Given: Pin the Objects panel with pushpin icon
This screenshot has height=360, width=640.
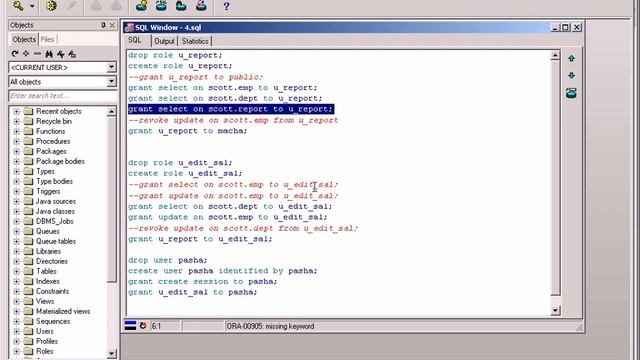Looking at the screenshot, I should (103, 25).
